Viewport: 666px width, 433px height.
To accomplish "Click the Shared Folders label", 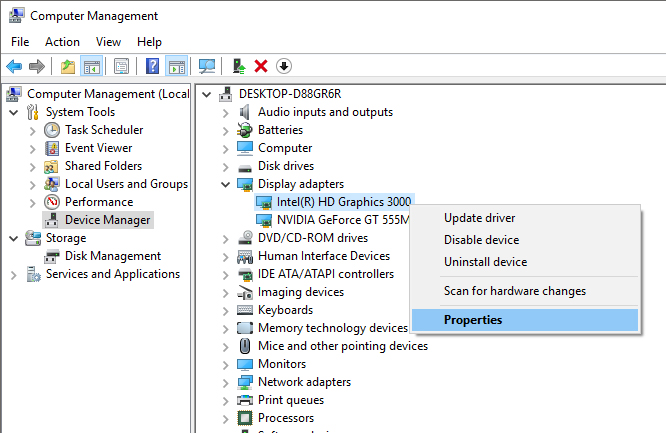I will click(103, 166).
